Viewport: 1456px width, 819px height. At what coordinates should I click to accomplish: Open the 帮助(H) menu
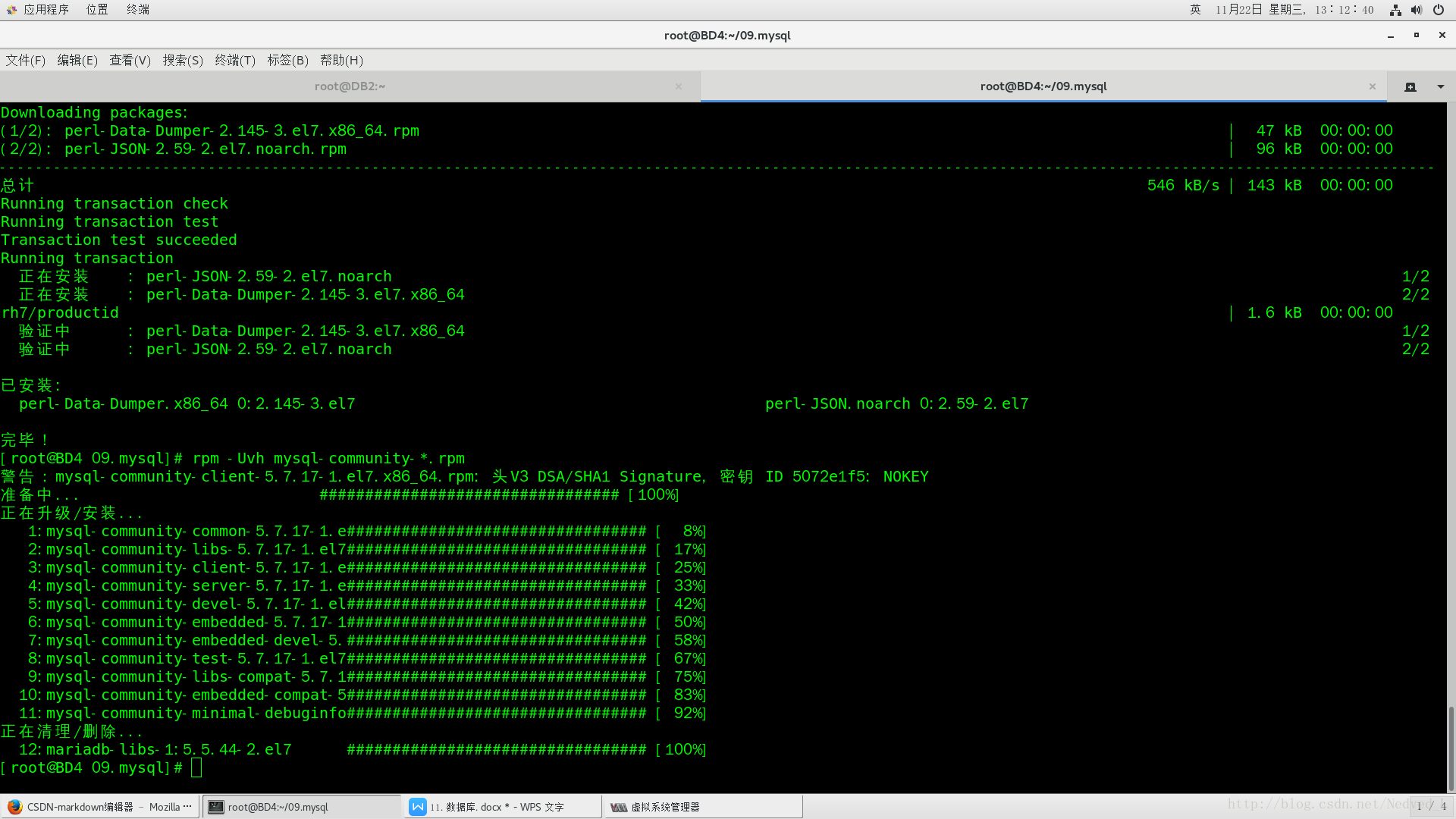(341, 60)
